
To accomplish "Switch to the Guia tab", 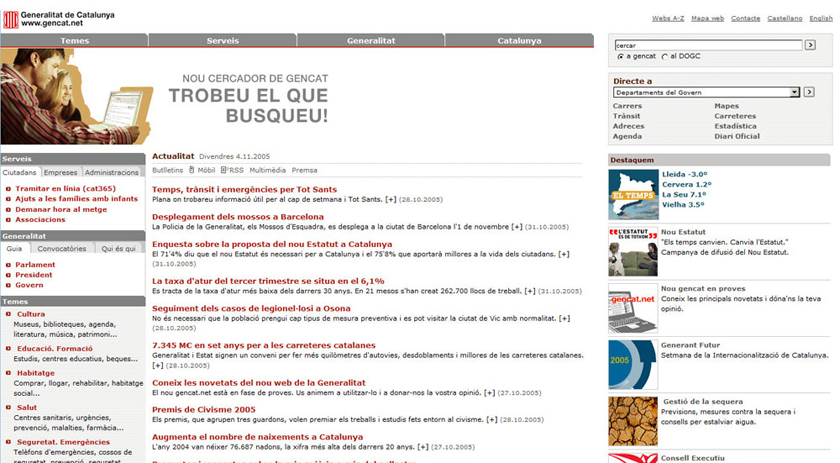I will pos(14,249).
